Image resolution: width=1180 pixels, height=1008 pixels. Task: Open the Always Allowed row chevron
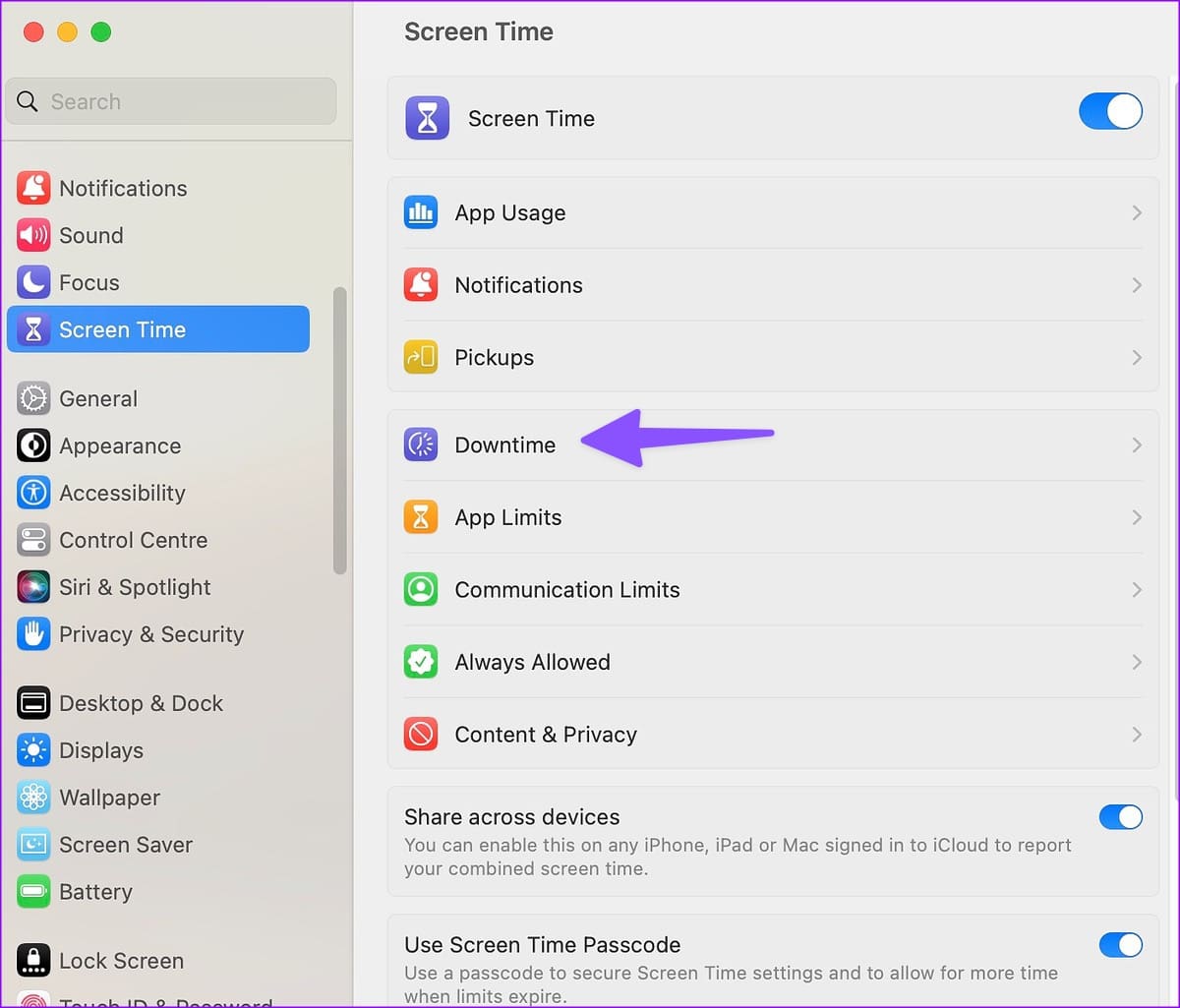1137,662
